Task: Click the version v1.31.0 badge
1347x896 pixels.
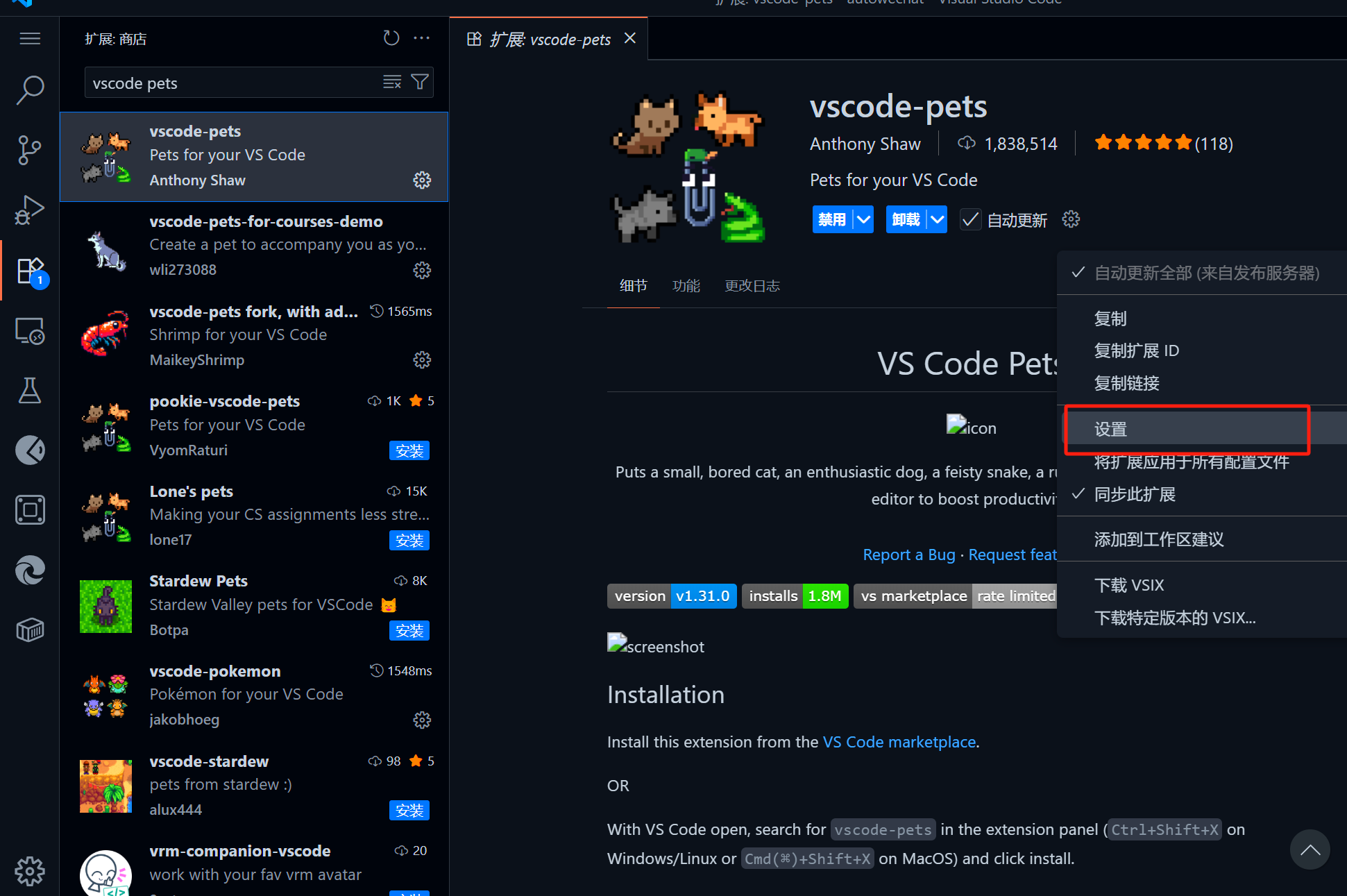Action: coord(672,595)
